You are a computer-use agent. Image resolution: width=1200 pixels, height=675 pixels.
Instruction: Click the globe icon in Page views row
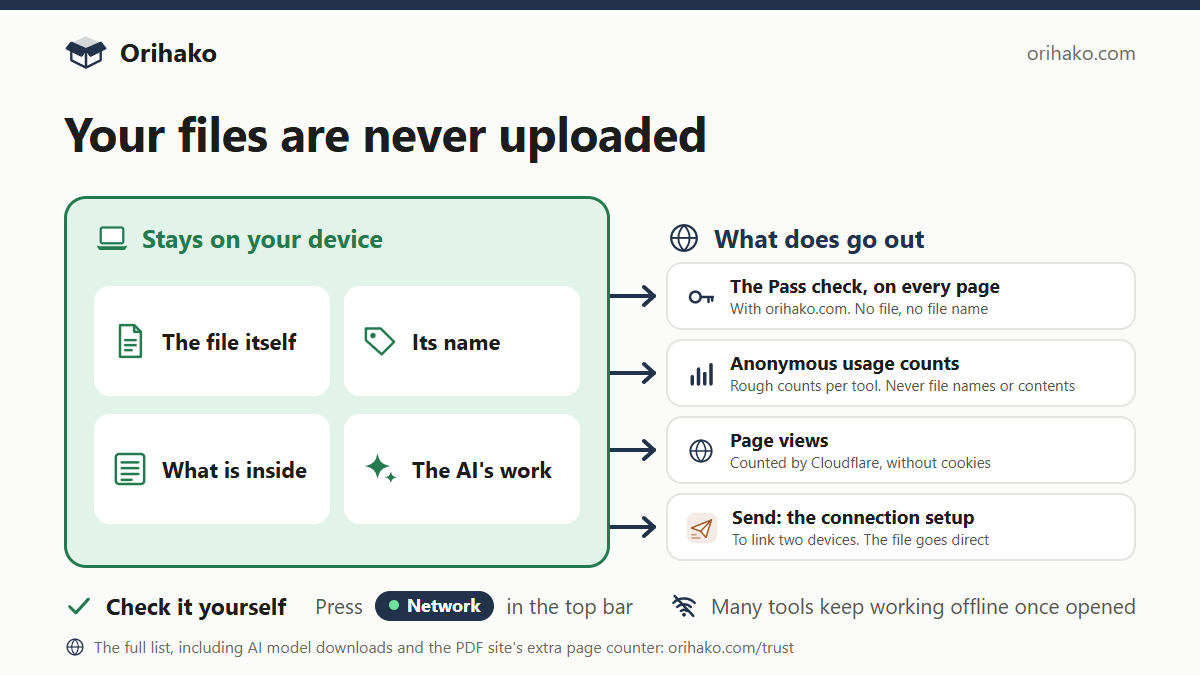701,451
